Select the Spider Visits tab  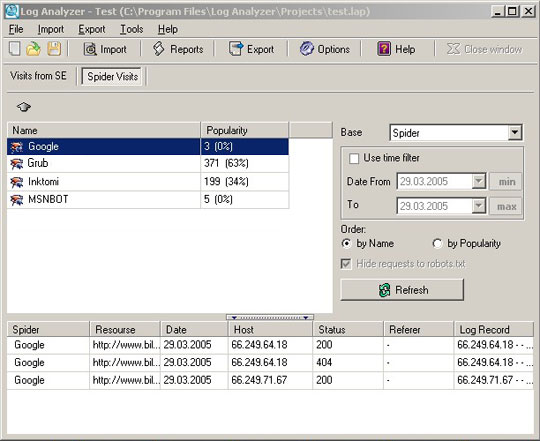click(113, 76)
